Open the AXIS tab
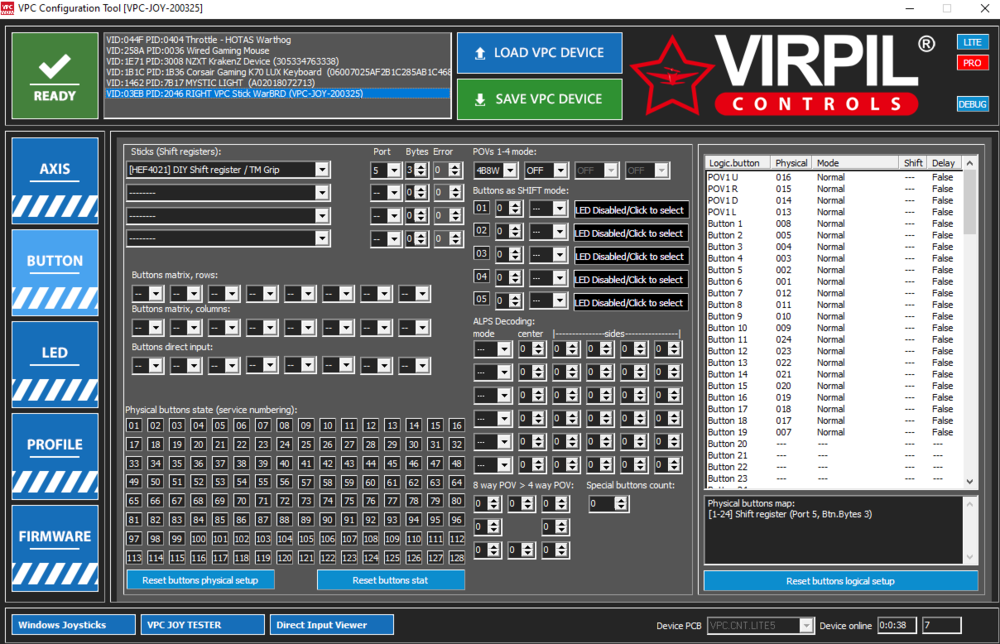1000x644 pixels. [55, 180]
